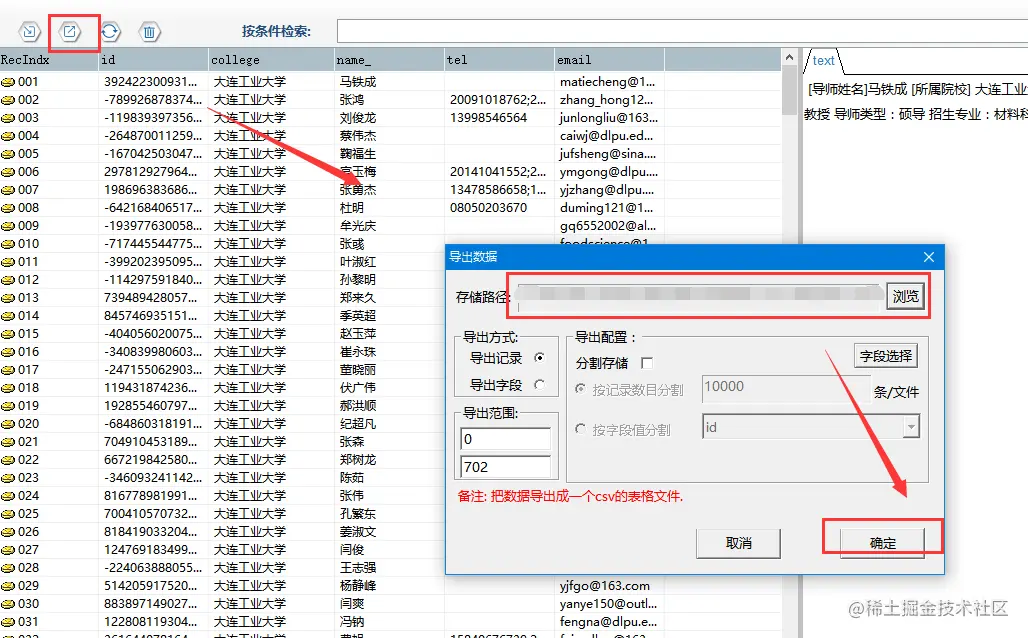Click the 存储路径 path input field
Viewport: 1028px width, 638px height.
(700, 297)
